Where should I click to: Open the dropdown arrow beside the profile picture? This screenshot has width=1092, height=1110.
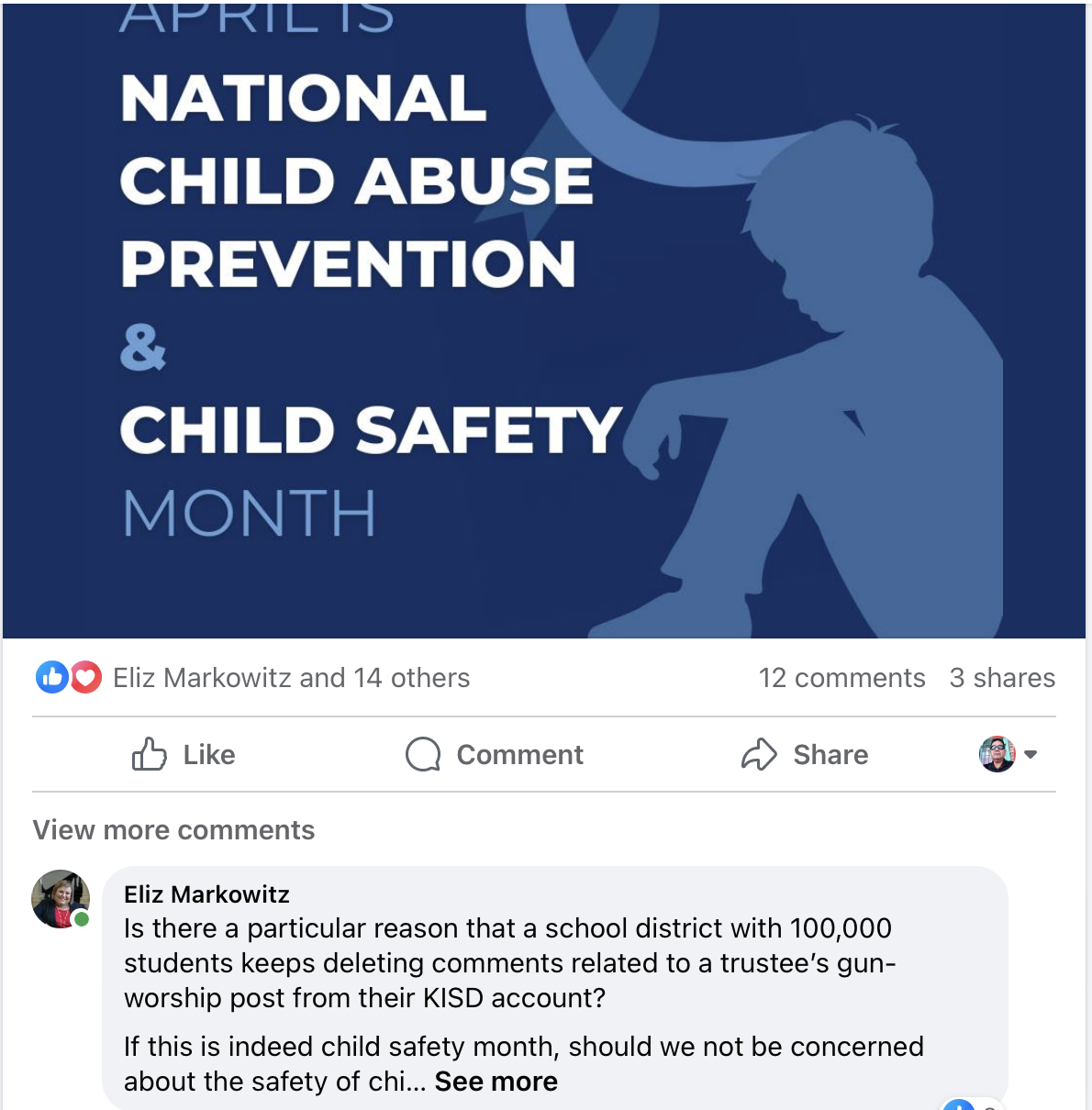click(1031, 755)
